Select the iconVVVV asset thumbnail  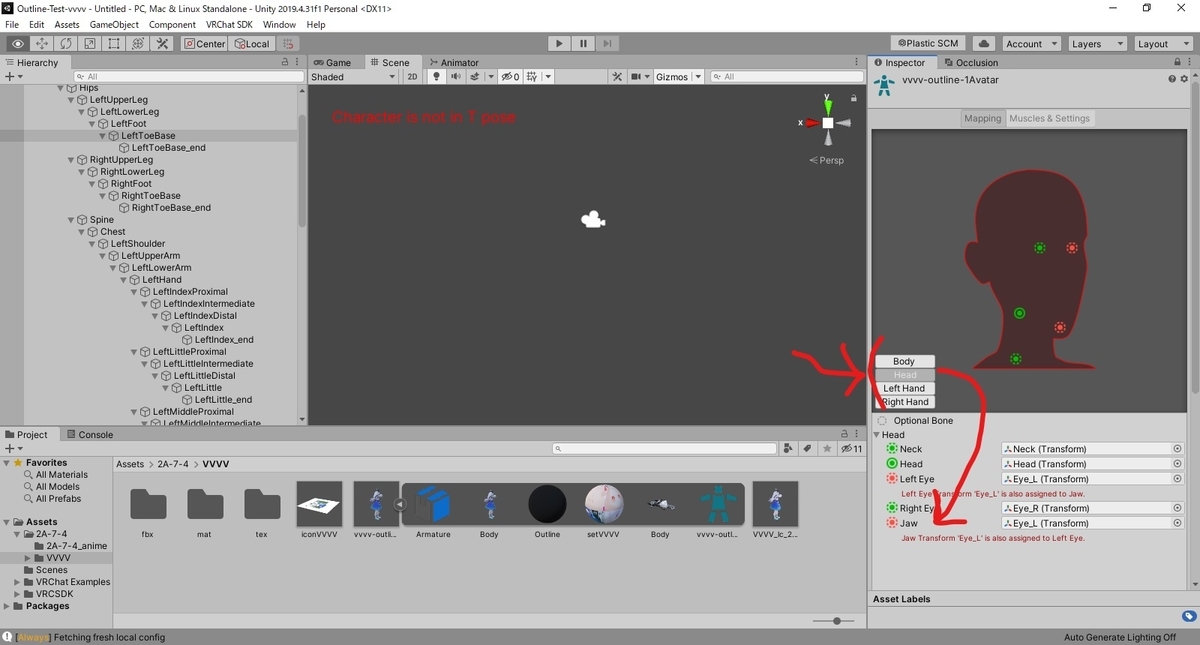point(319,503)
